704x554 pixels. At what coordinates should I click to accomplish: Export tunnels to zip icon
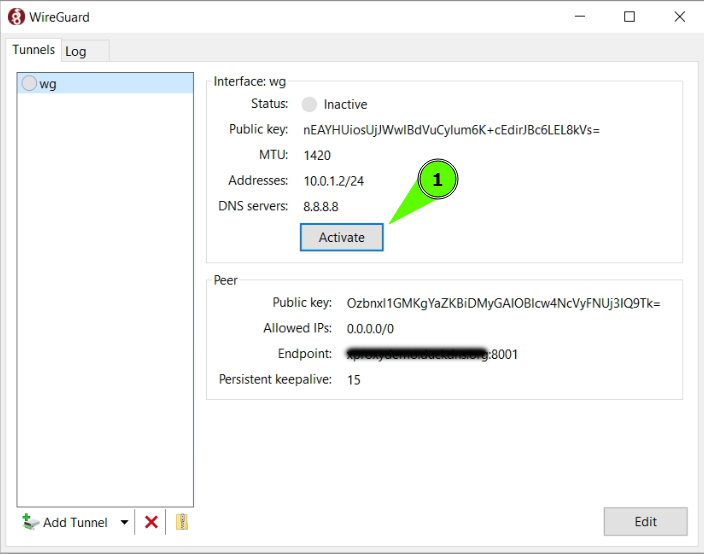(x=182, y=522)
